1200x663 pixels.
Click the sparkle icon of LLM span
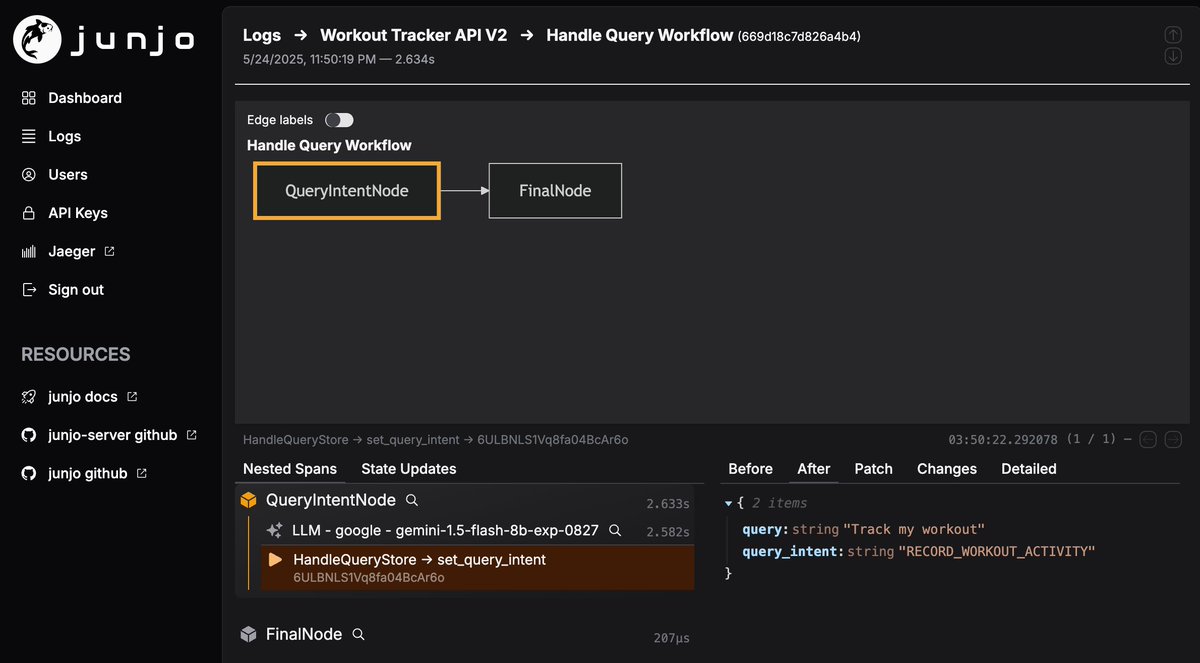tap(274, 530)
